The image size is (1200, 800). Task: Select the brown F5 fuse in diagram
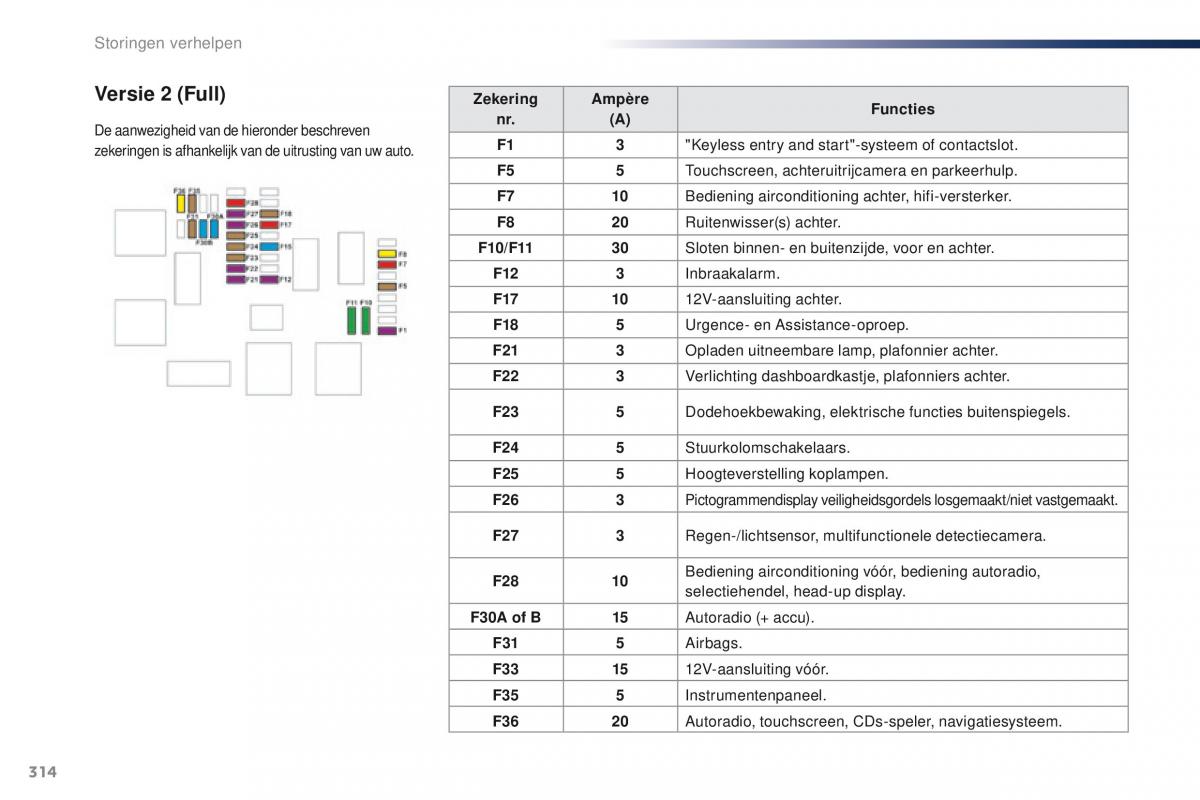387,287
